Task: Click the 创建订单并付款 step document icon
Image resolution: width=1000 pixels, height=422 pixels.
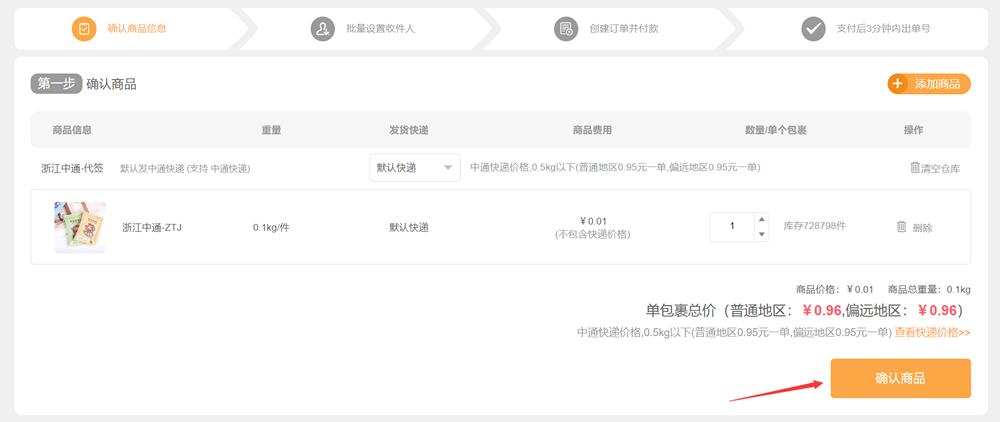Action: click(x=566, y=29)
